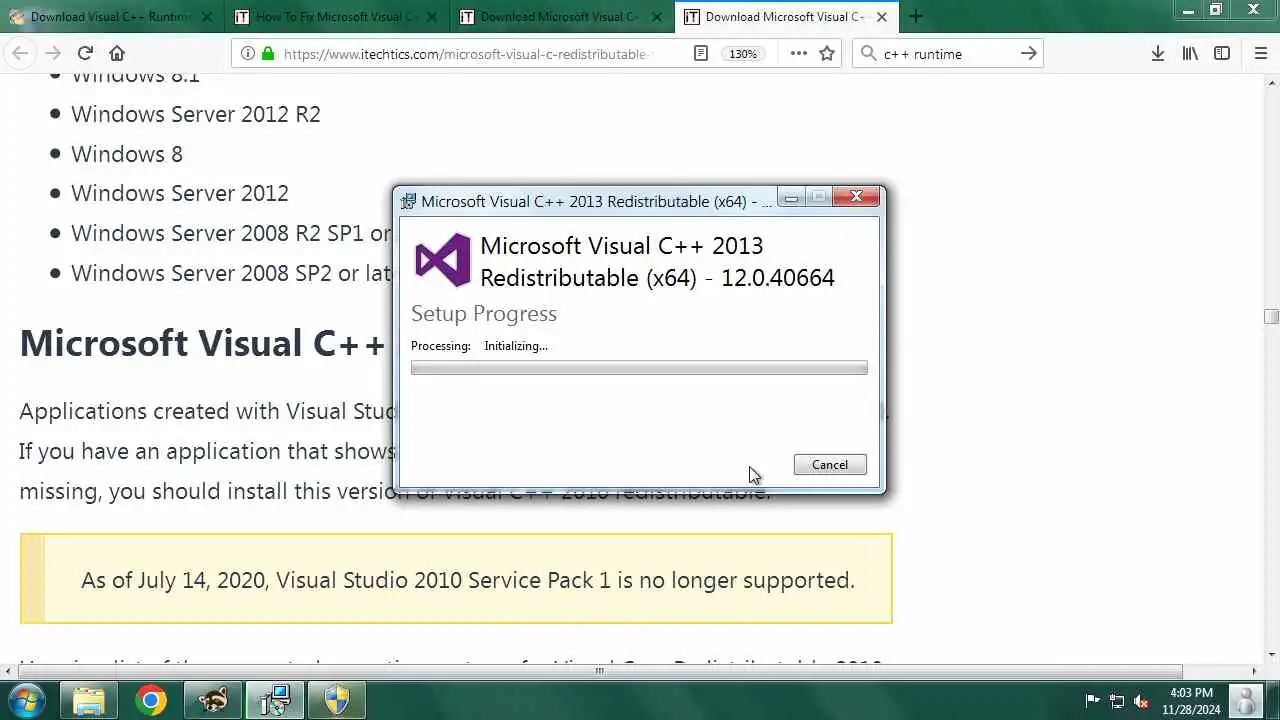Screen dimensions: 1280x720
Task: Click the green padlock site security icon
Action: 267,54
